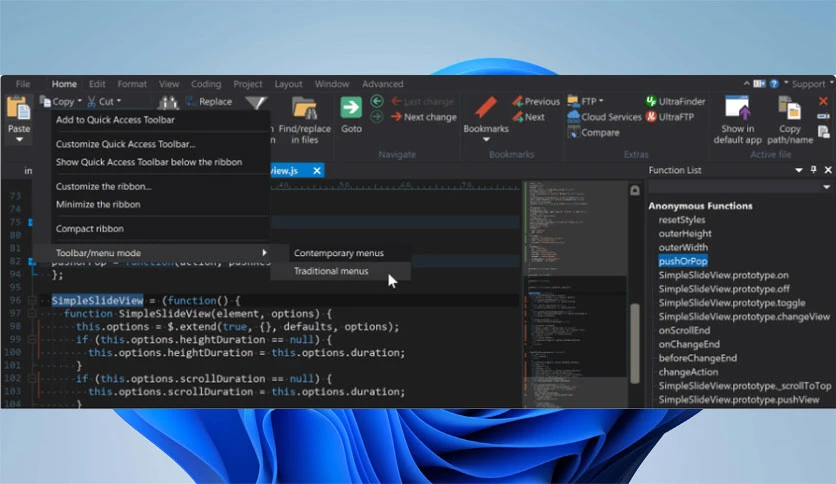Switch to the Edit ribbon tab
This screenshot has width=836, height=484.
click(x=97, y=84)
